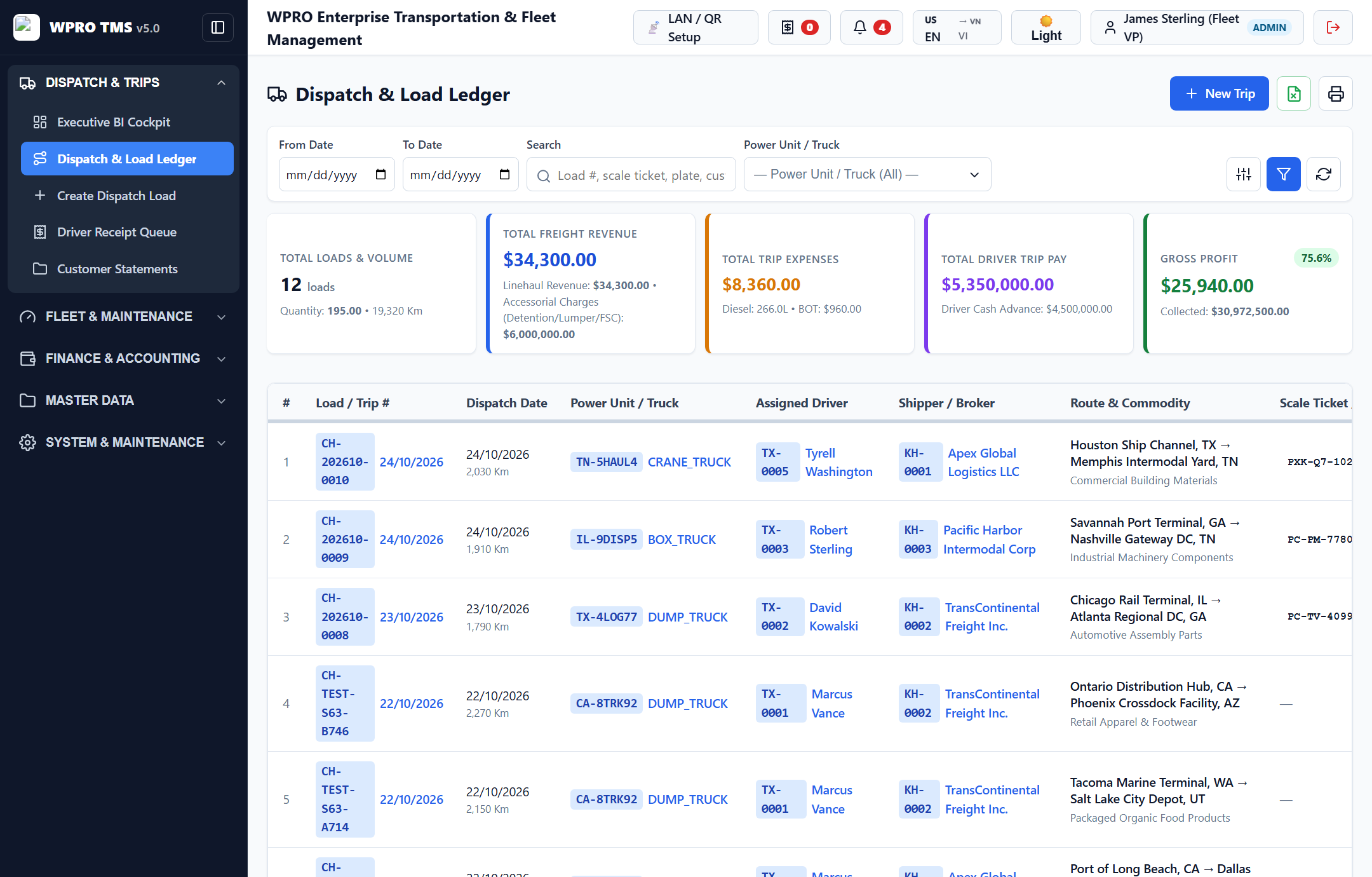Click the Assigned Driver column header
Screen dimensions: 1372x877
(x=802, y=403)
